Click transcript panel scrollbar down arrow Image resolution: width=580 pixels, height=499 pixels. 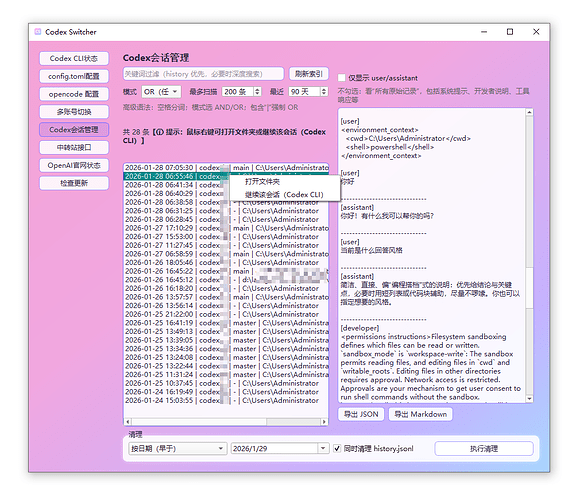[529, 399]
